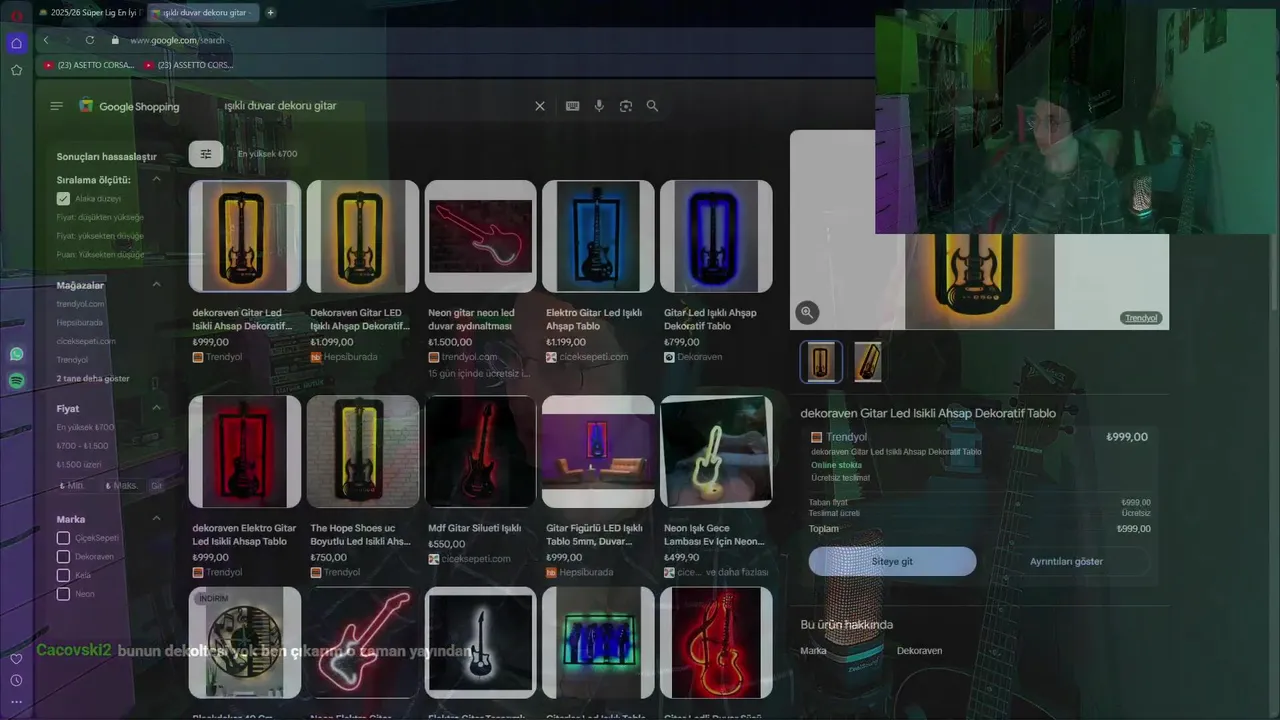Filter by ciceksepeti.com store
The width and height of the screenshot is (1280, 720).
coord(86,341)
